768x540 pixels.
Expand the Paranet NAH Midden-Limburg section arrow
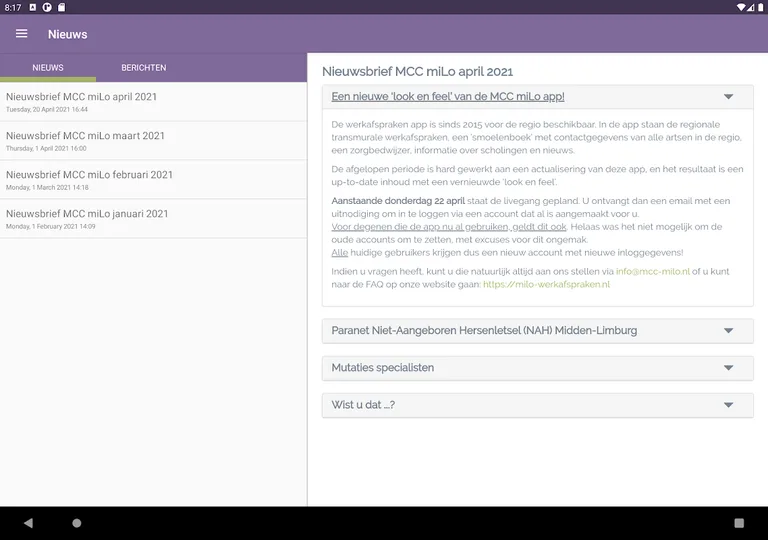(728, 331)
